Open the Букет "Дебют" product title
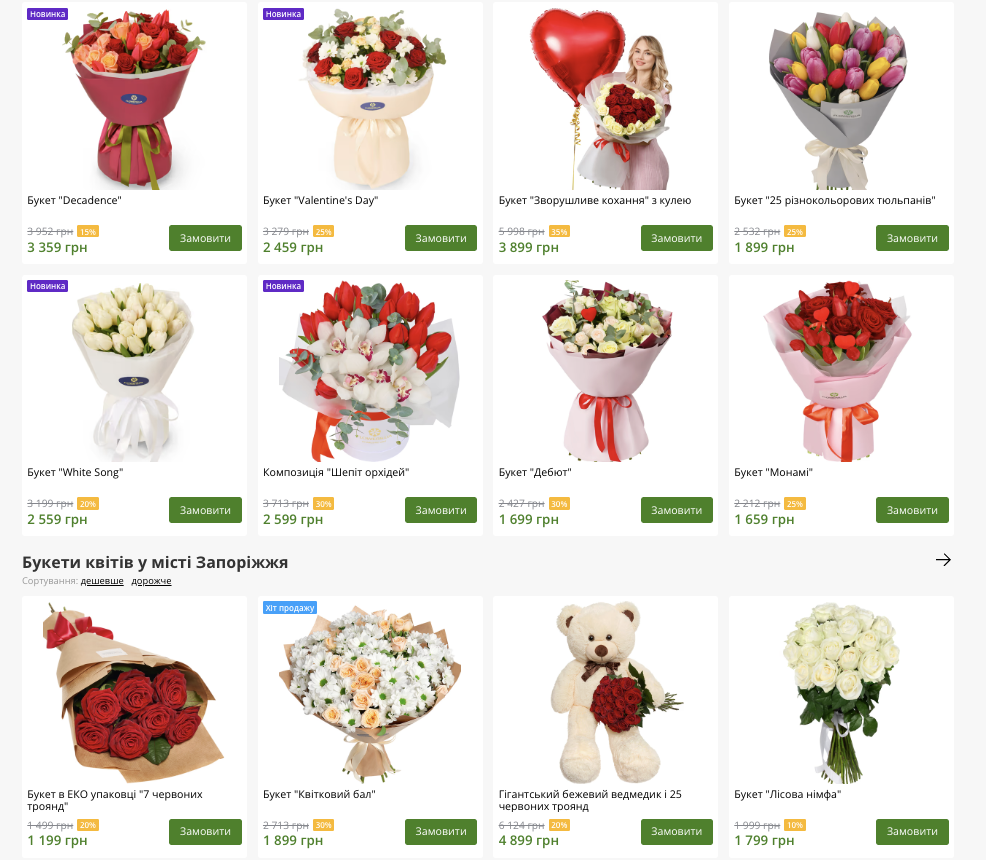The image size is (986, 860). 535,472
